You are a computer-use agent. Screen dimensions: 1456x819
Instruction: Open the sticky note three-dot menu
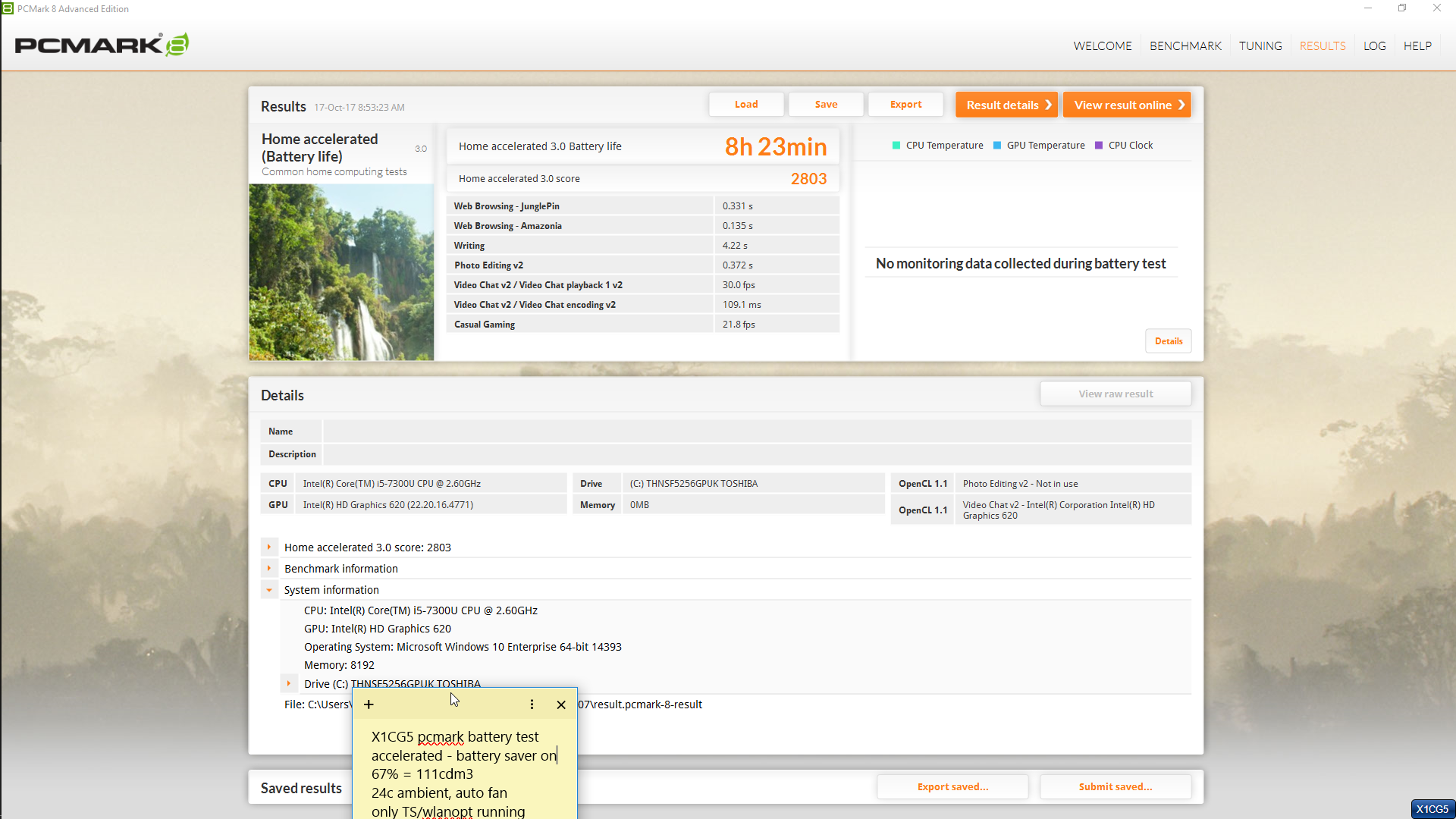point(532,704)
